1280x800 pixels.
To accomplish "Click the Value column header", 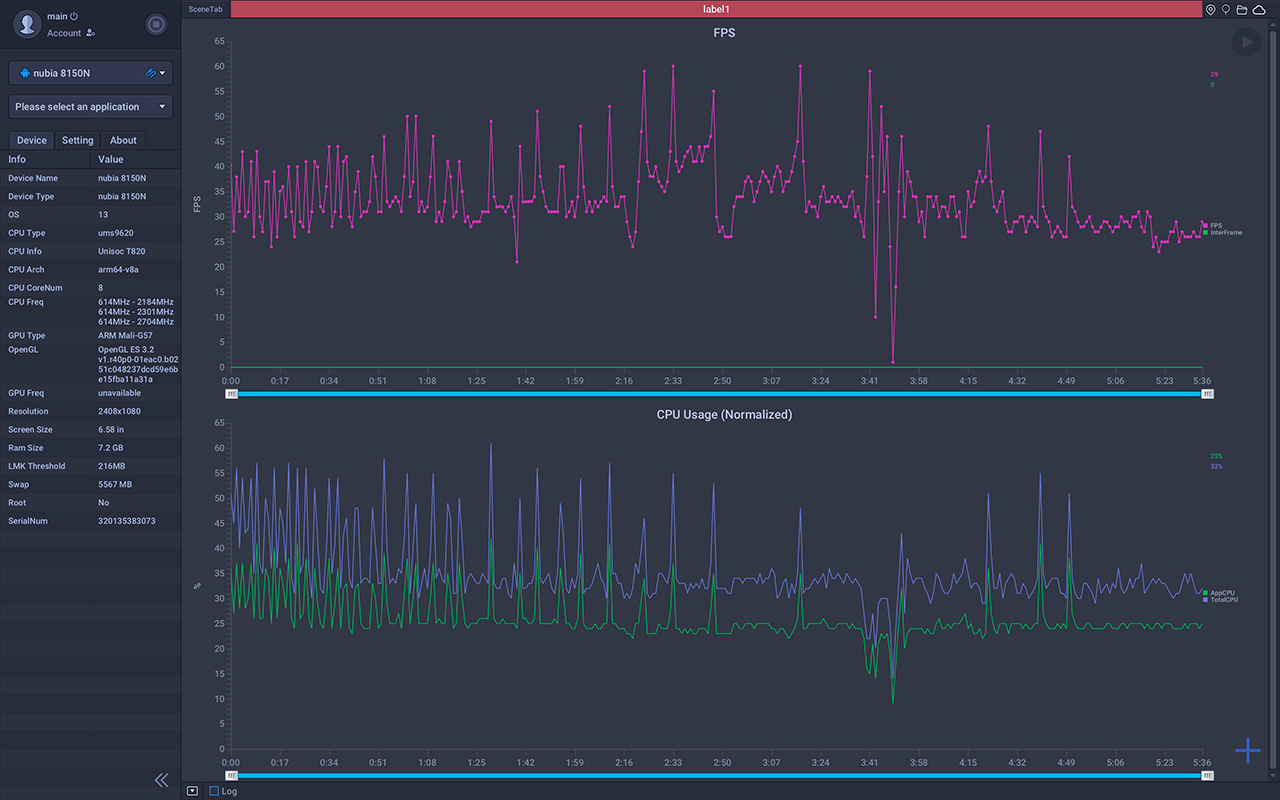I will [x=135, y=159].
